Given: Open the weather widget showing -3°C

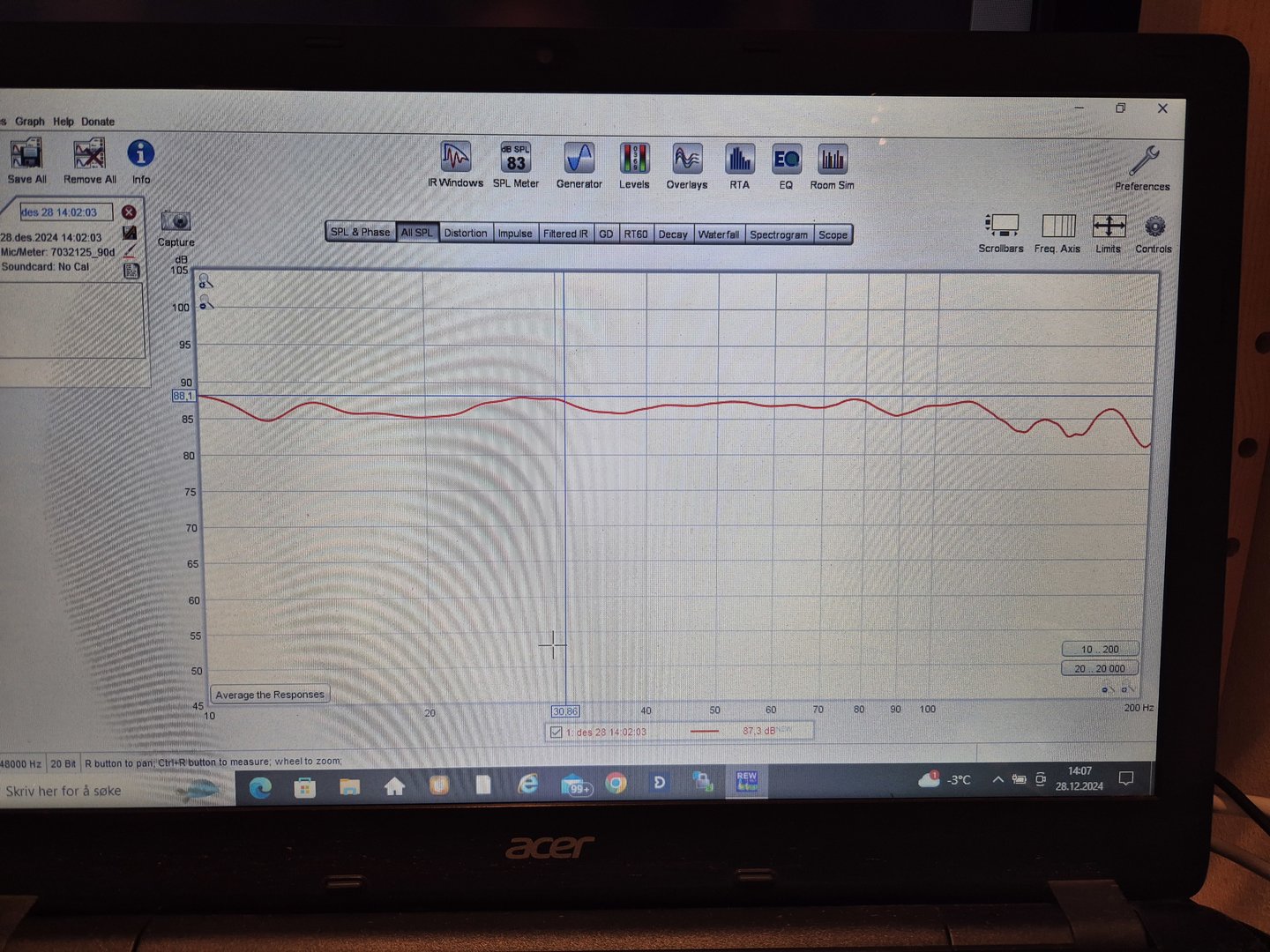Looking at the screenshot, I should tap(945, 779).
